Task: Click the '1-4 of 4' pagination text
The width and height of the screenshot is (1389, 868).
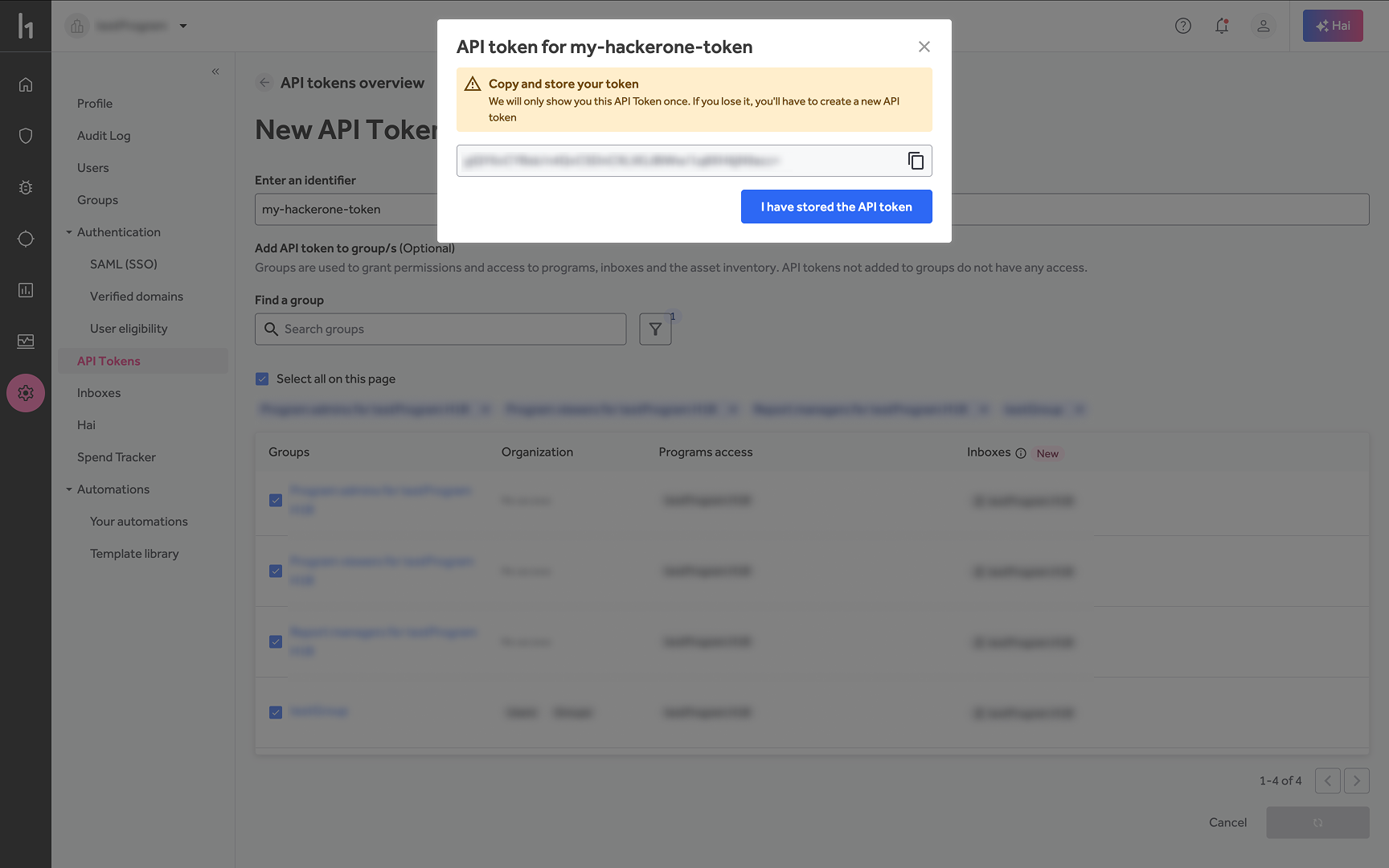Action: [1280, 780]
